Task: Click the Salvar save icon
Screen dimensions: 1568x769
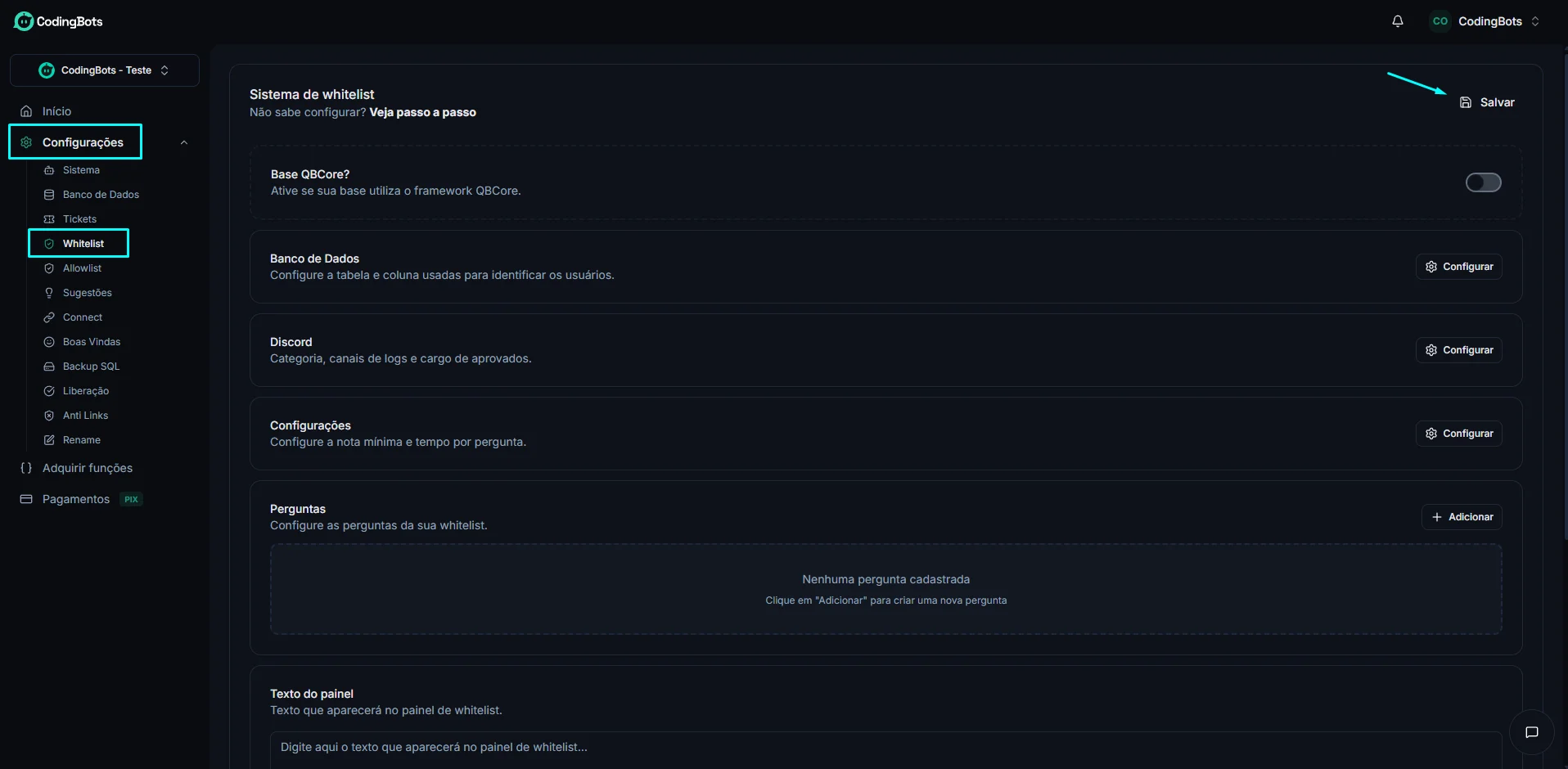Action: 1466,102
